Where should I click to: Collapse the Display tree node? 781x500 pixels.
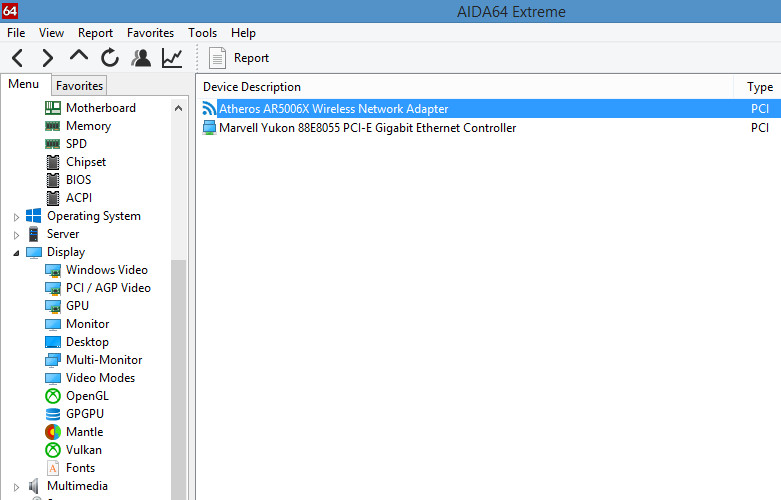16,253
